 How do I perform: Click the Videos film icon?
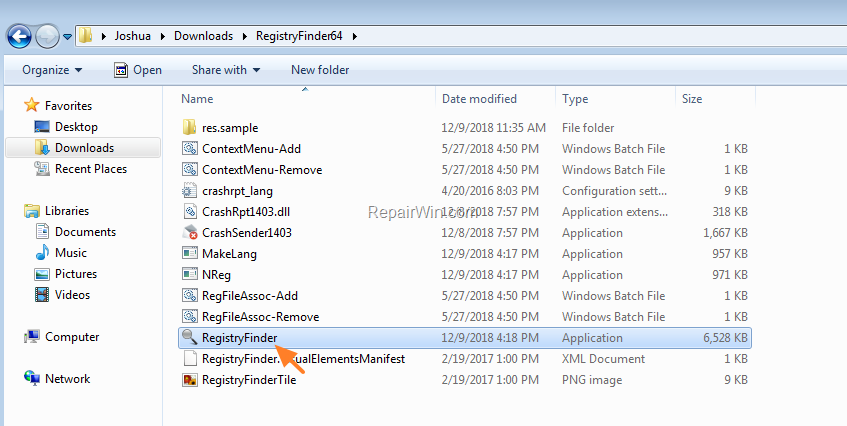(x=42, y=295)
